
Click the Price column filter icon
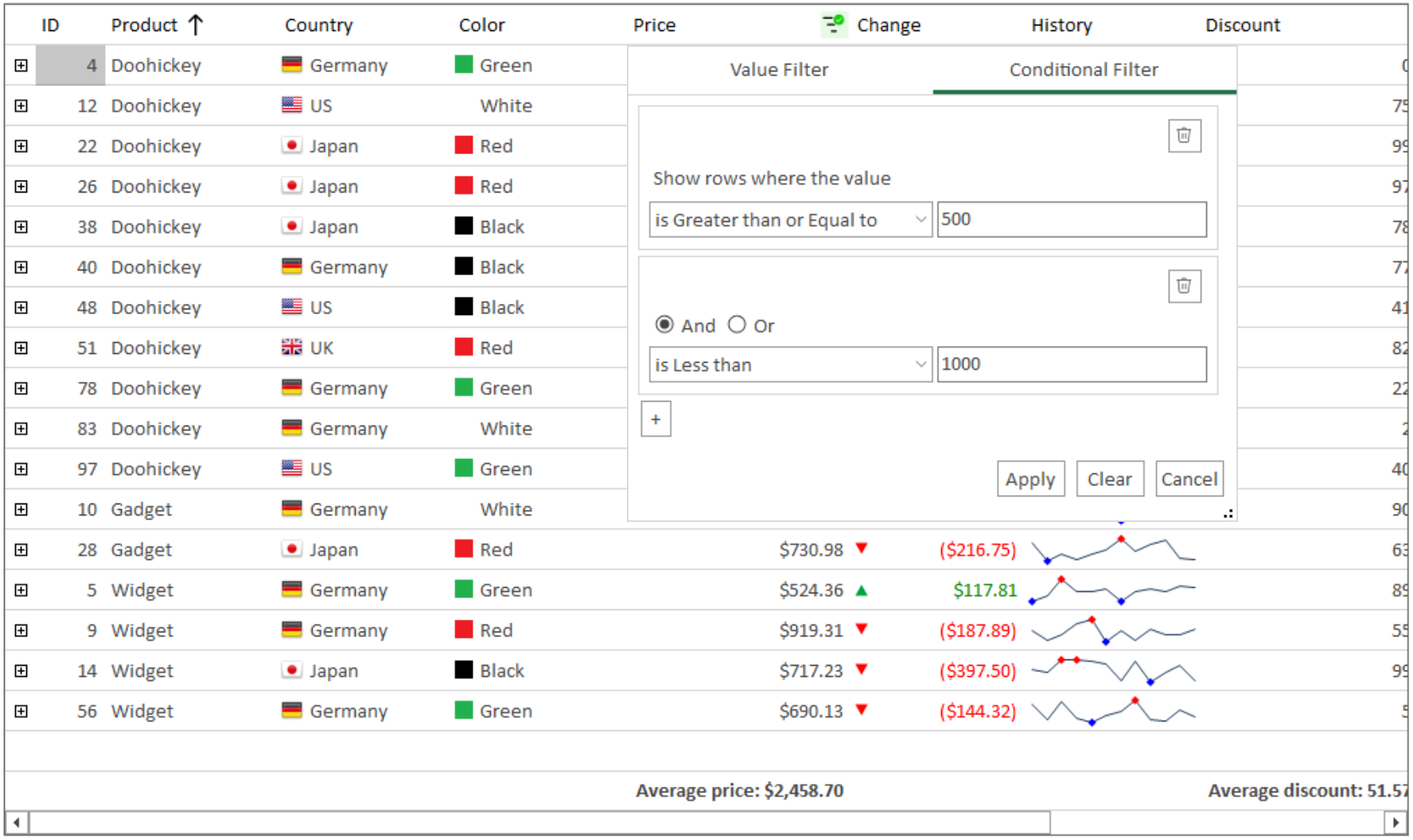click(832, 25)
